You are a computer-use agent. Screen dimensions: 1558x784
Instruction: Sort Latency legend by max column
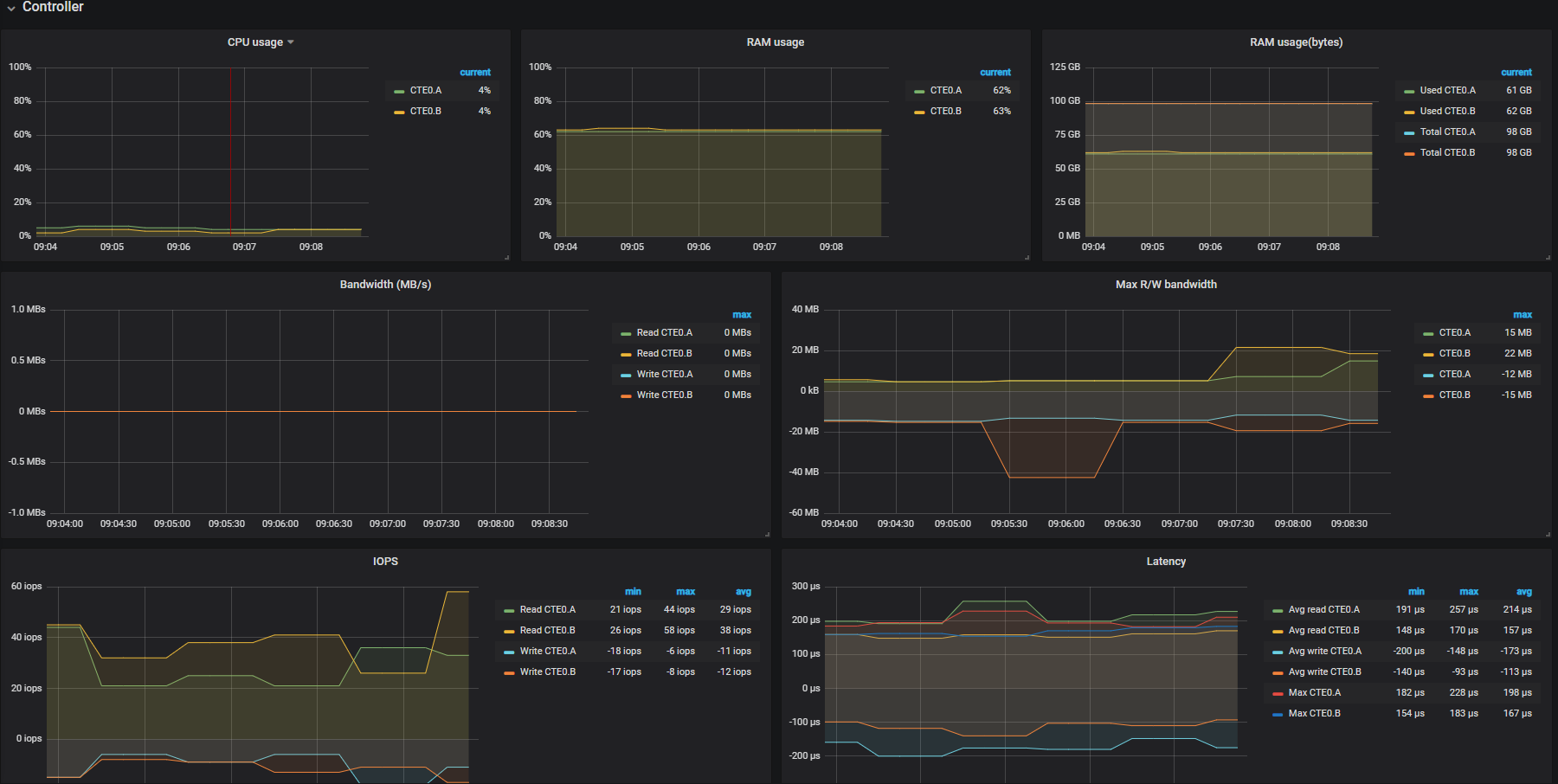coord(1469,592)
